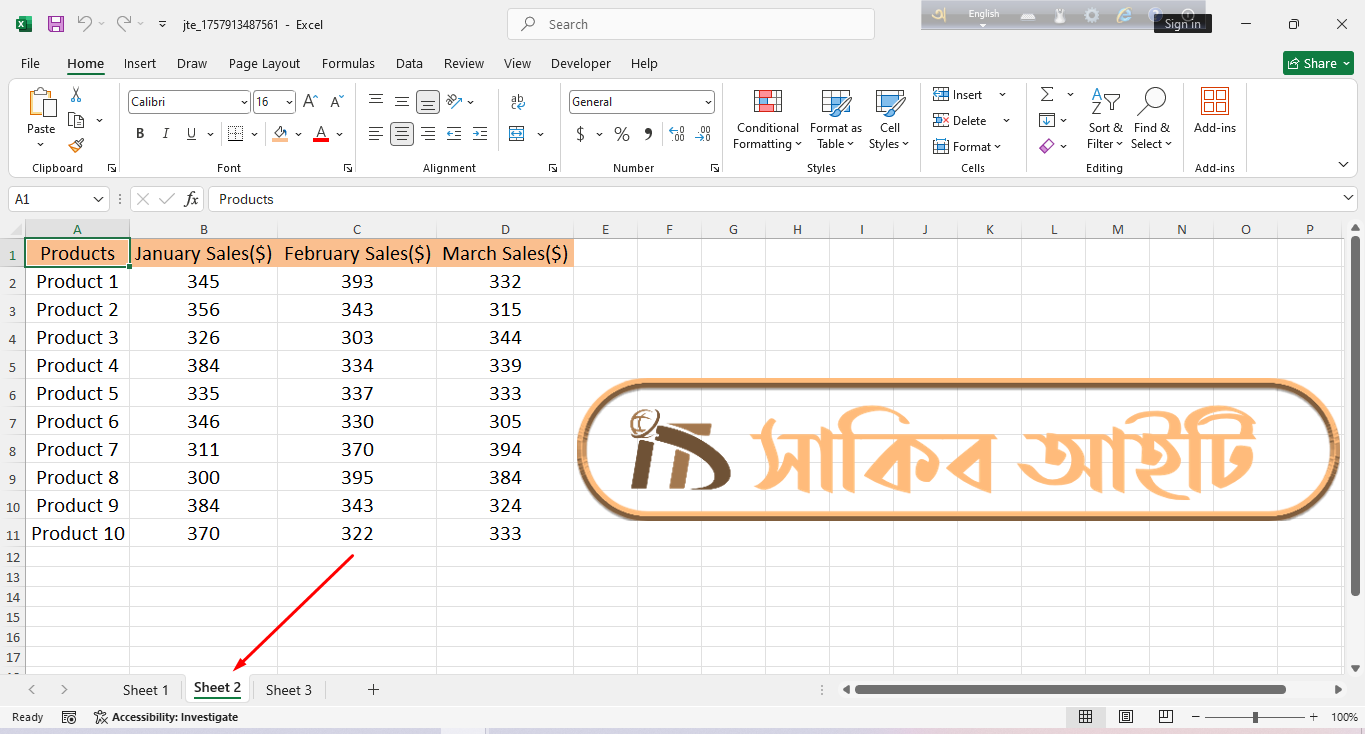This screenshot has height=734, width=1365.
Task: Click the AutoSum sigma icon
Action: point(1047,94)
